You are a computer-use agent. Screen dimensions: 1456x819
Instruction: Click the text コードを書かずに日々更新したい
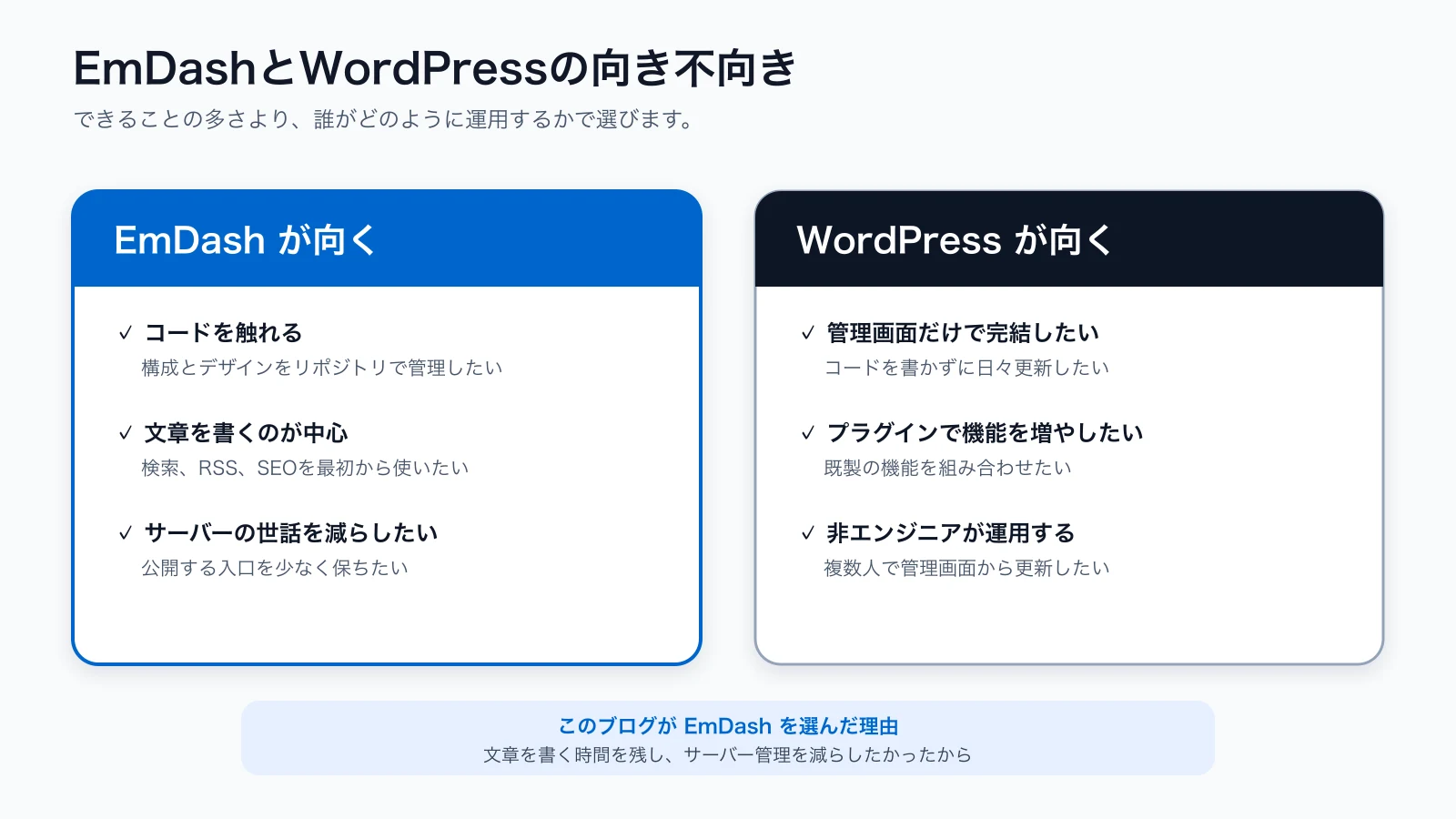966,368
